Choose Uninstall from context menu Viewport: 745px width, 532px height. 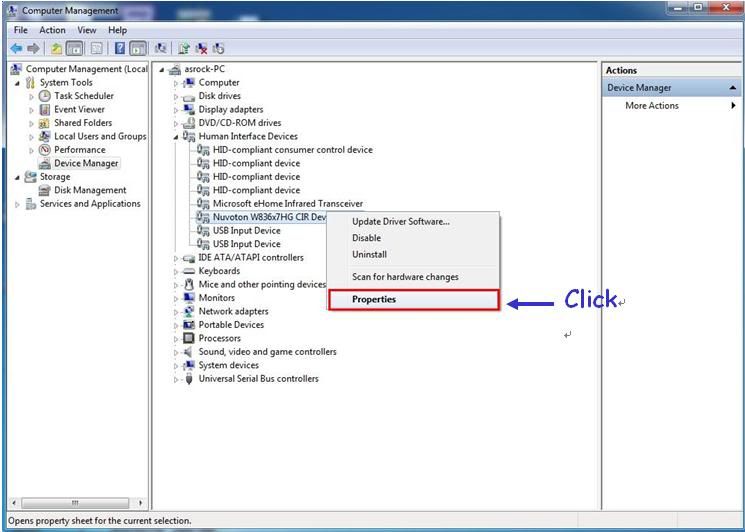point(413,255)
